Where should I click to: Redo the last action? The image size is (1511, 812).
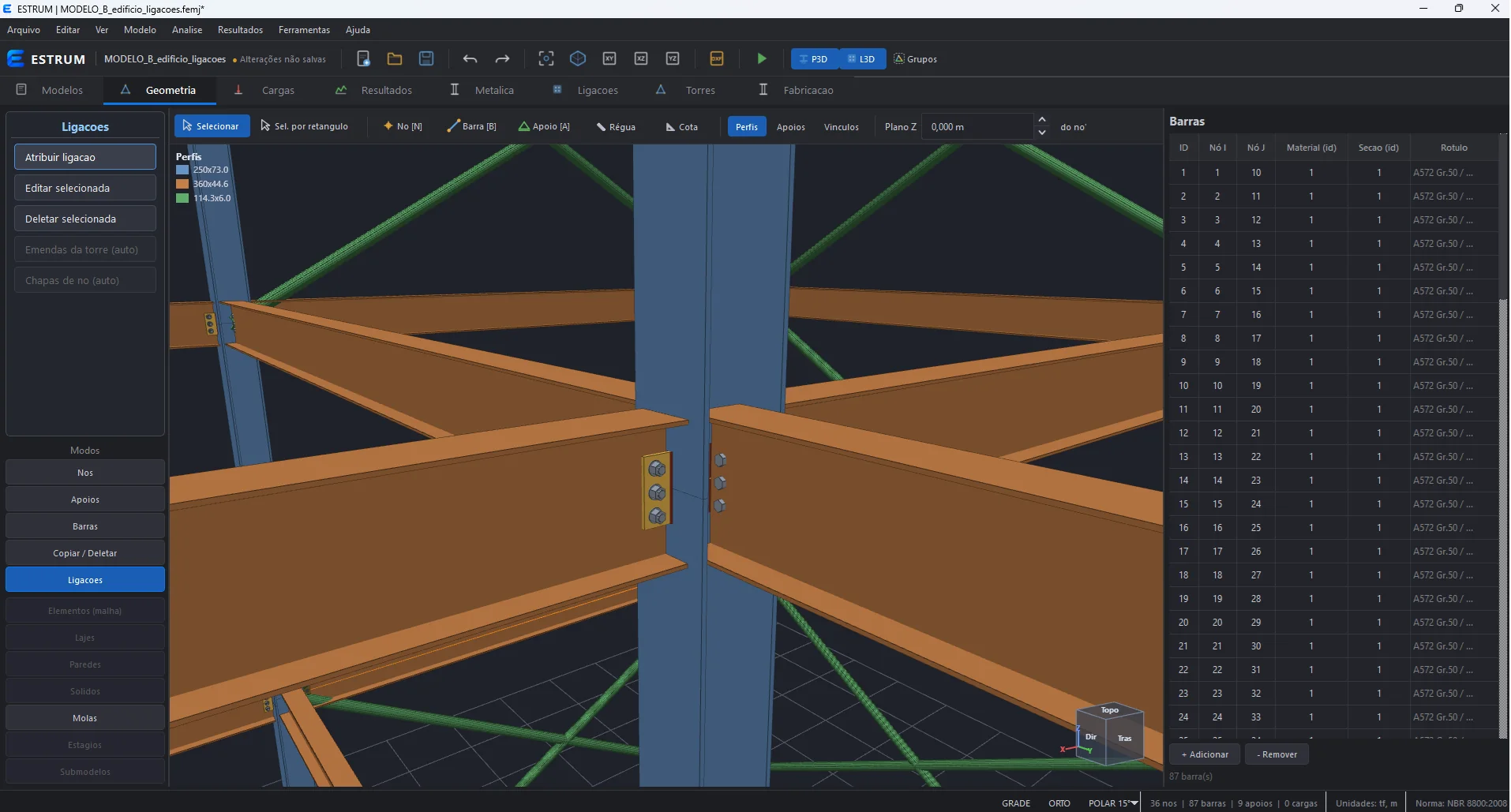point(502,59)
